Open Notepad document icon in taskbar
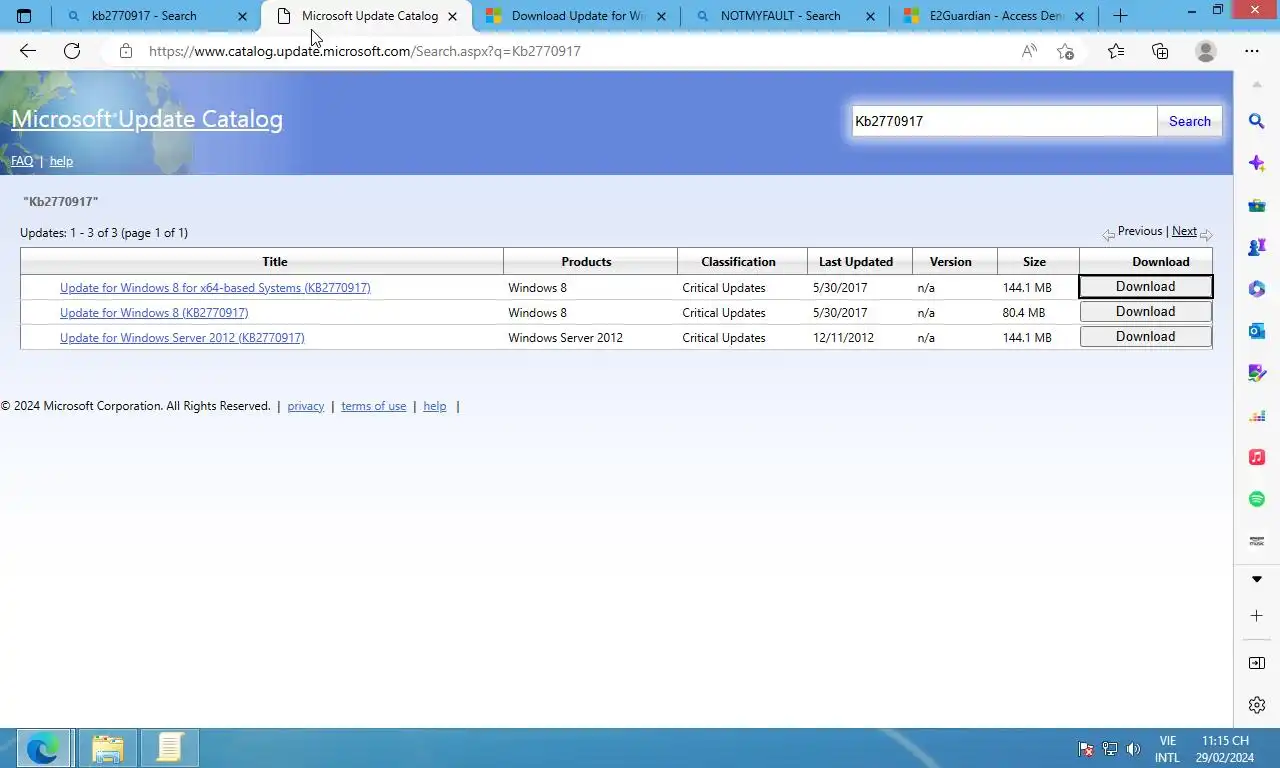 coord(170,748)
